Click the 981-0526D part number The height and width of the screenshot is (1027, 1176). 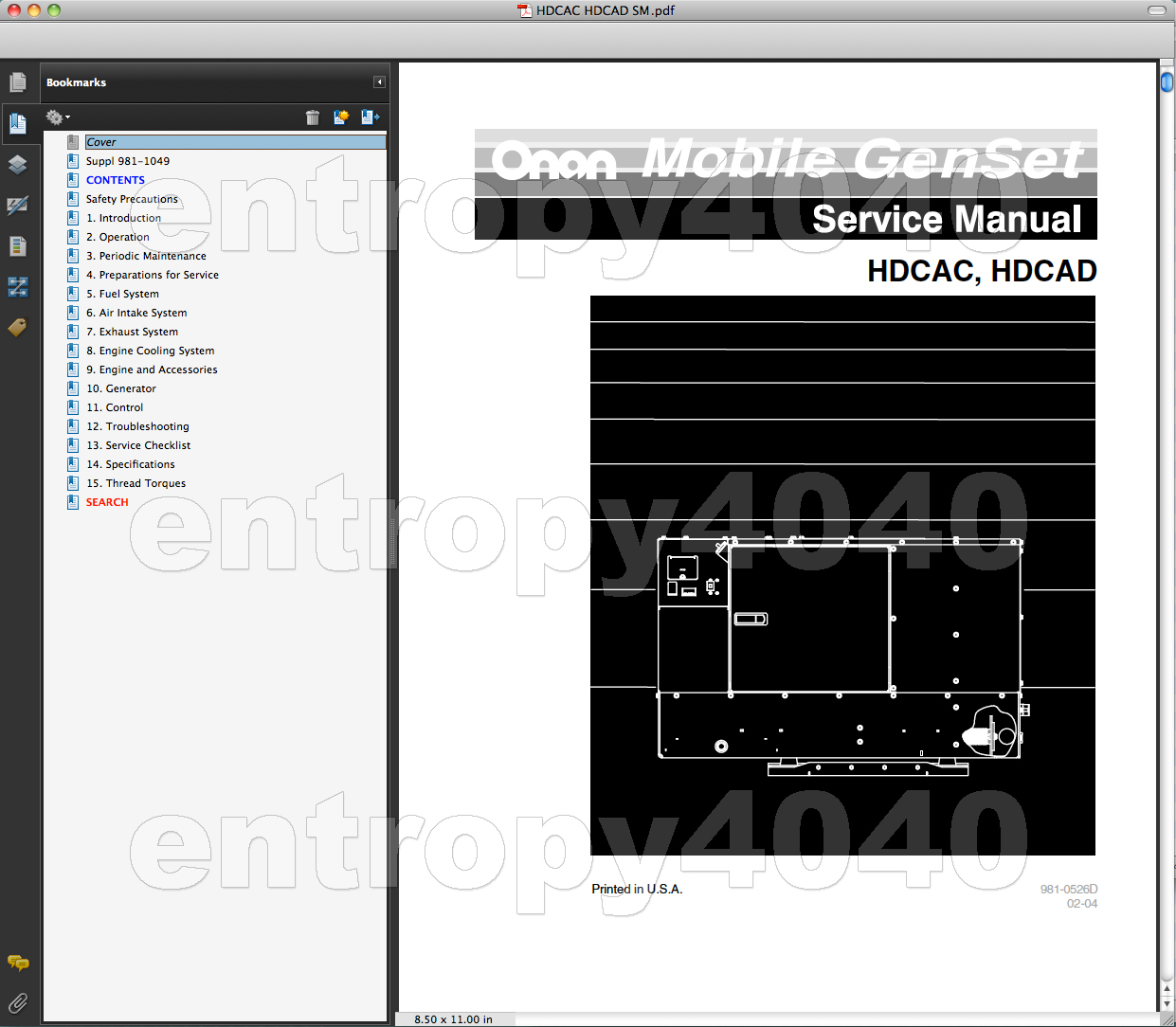pos(1069,889)
